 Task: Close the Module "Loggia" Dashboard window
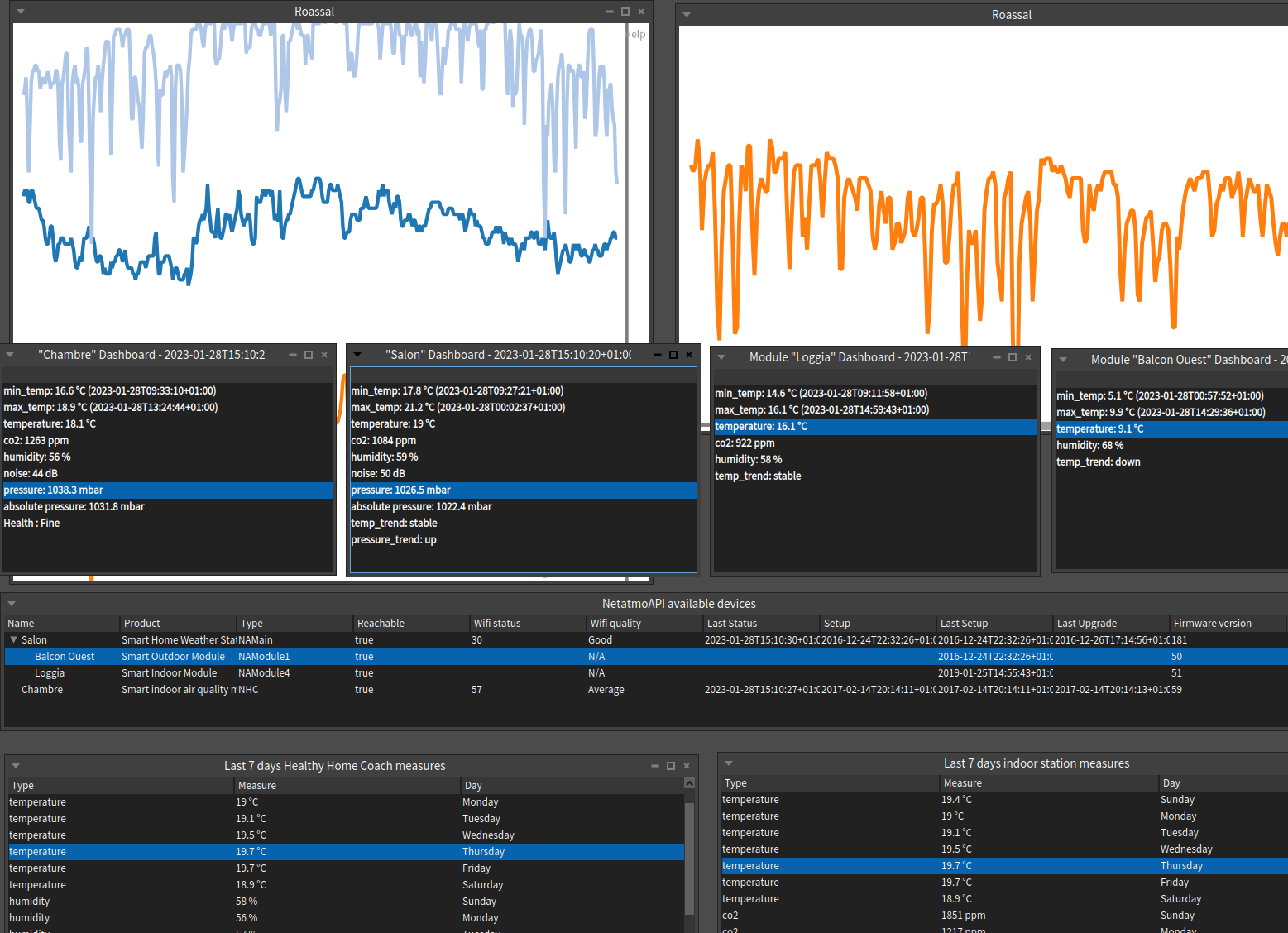tap(1028, 357)
